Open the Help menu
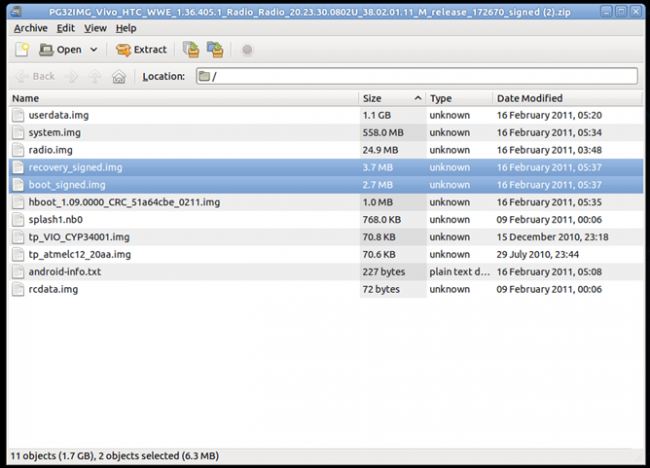 (x=126, y=28)
